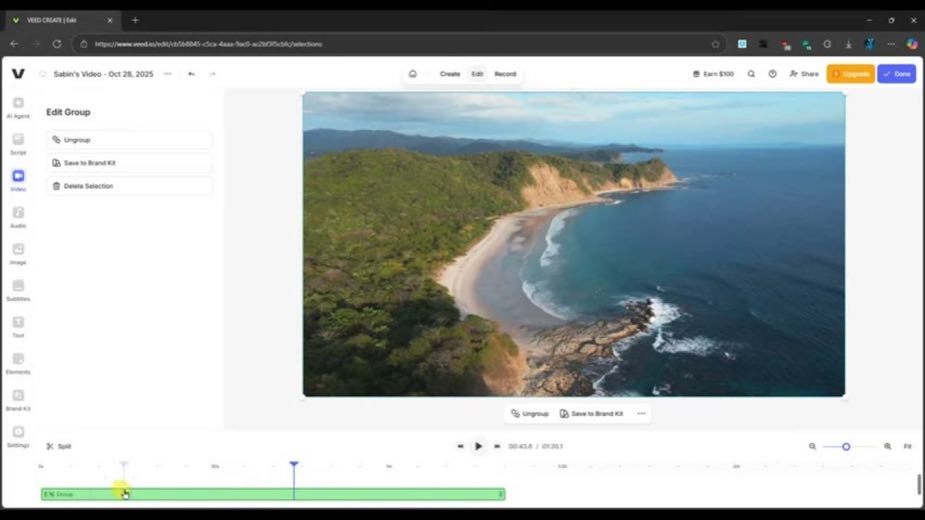Select the green Group clip on the timeline

point(273,494)
